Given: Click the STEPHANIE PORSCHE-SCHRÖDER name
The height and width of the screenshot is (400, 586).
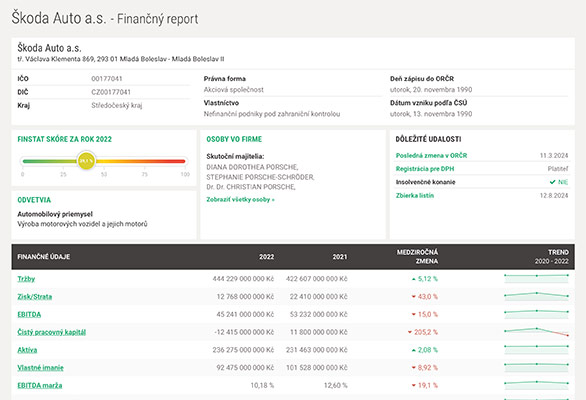Looking at the screenshot, I should 260,177.
